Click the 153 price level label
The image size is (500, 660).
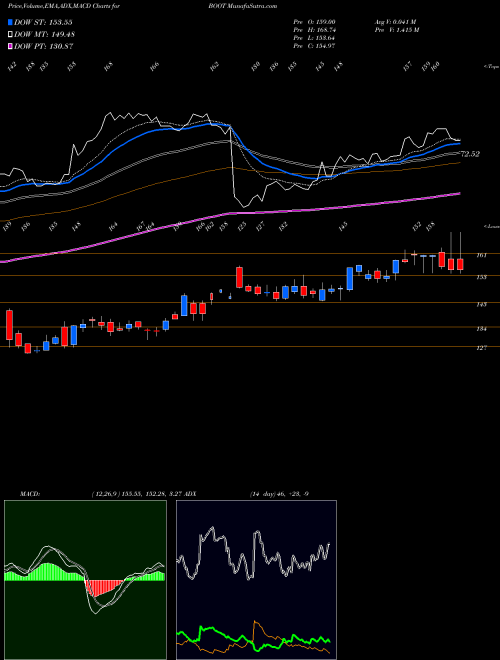pyautogui.click(x=482, y=277)
